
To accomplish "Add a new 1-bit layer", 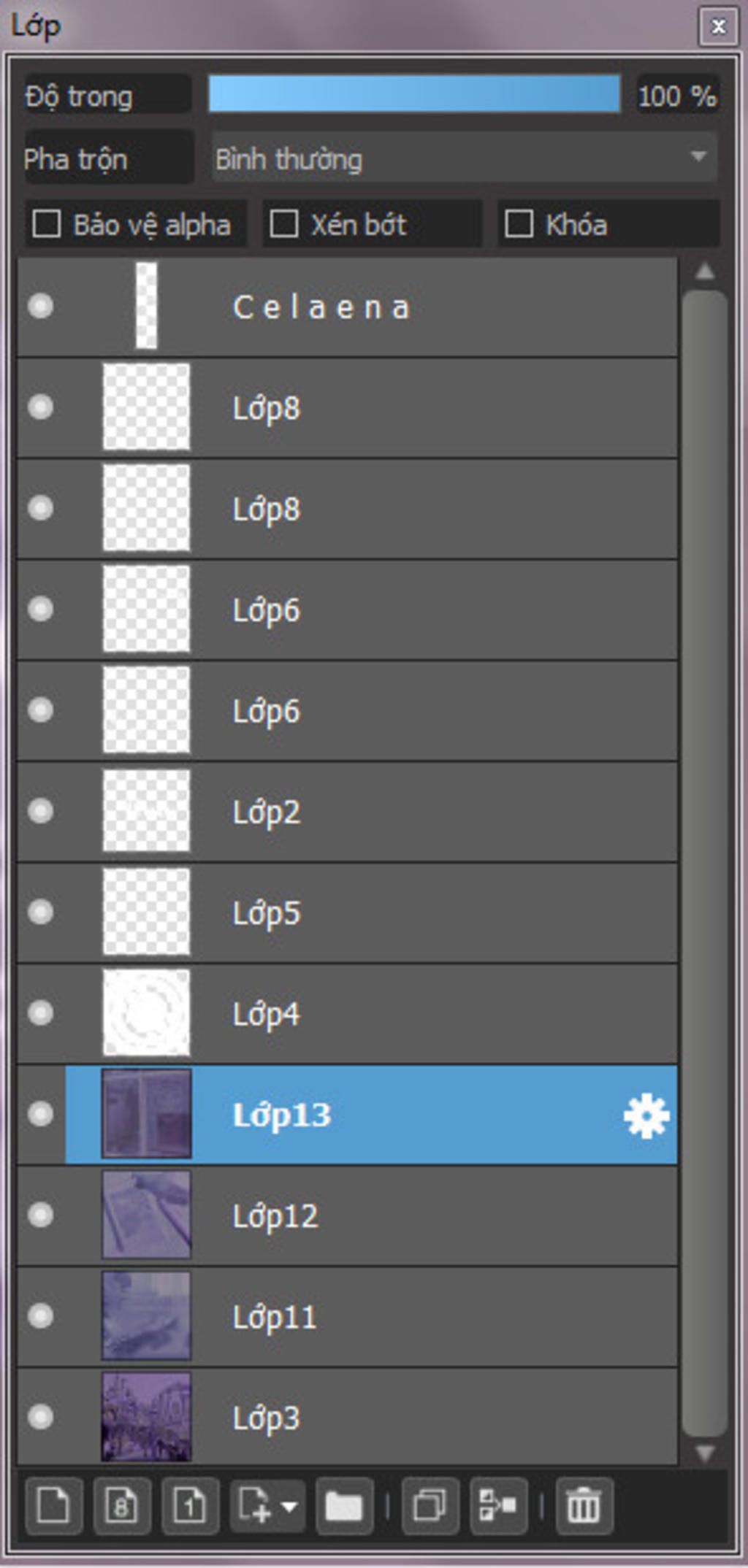I will [190, 1505].
